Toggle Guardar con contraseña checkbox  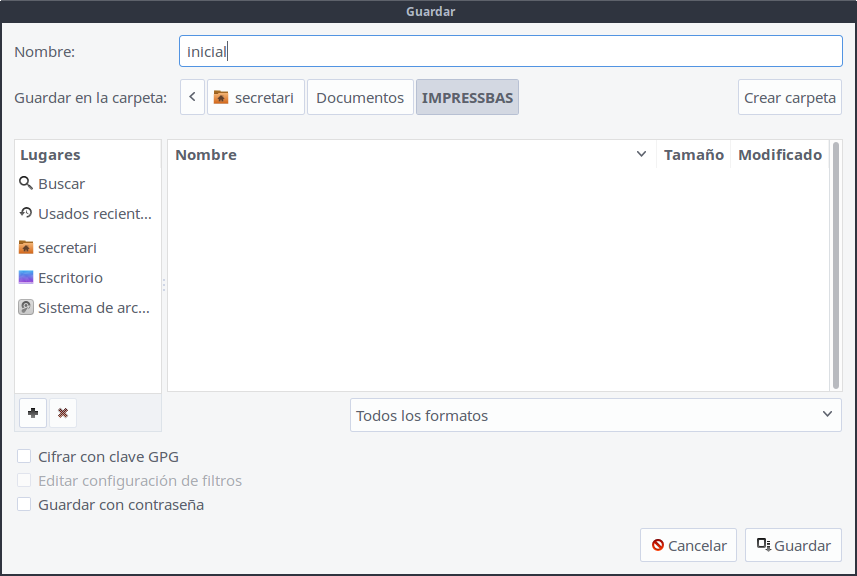point(25,505)
